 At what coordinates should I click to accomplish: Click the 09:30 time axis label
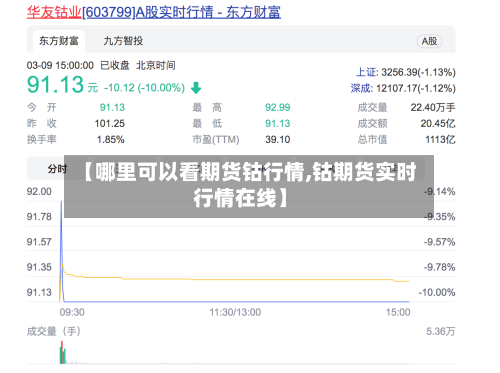pos(72,312)
